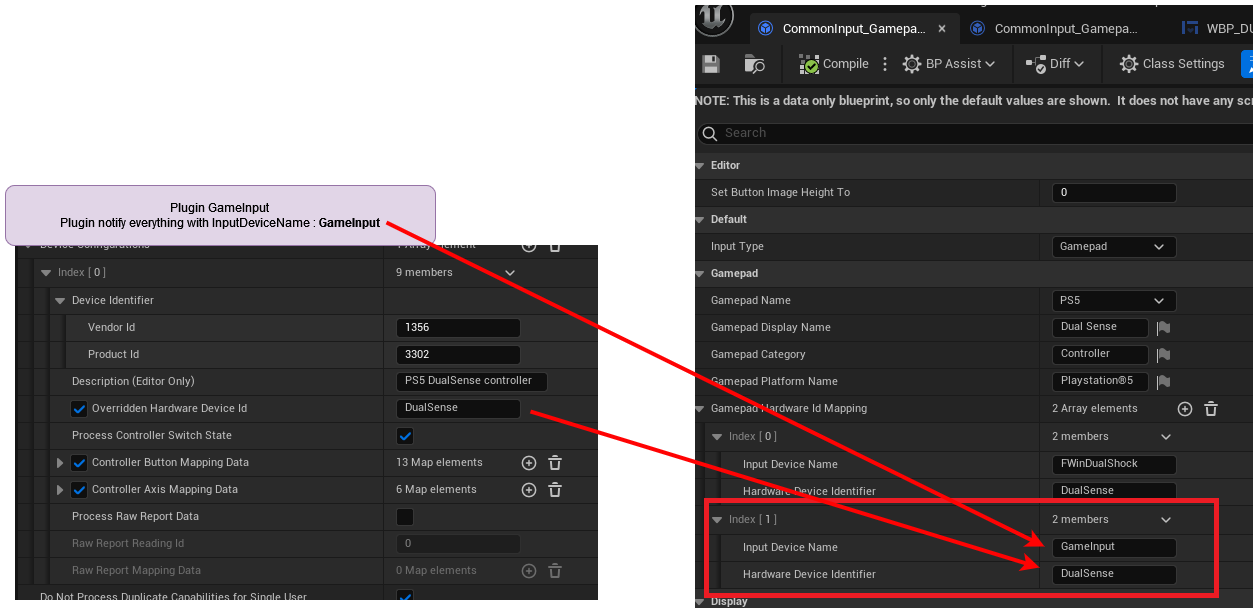Save the blueprint with the floppy disk icon
Viewport: 1259px width, 613px height.
pos(711,64)
